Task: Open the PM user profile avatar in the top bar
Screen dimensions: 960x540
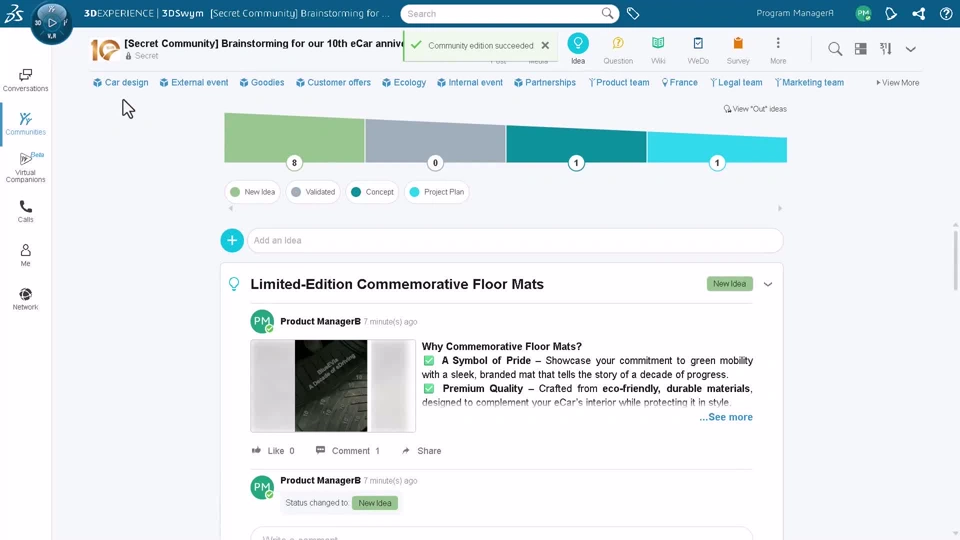Action: coord(863,13)
